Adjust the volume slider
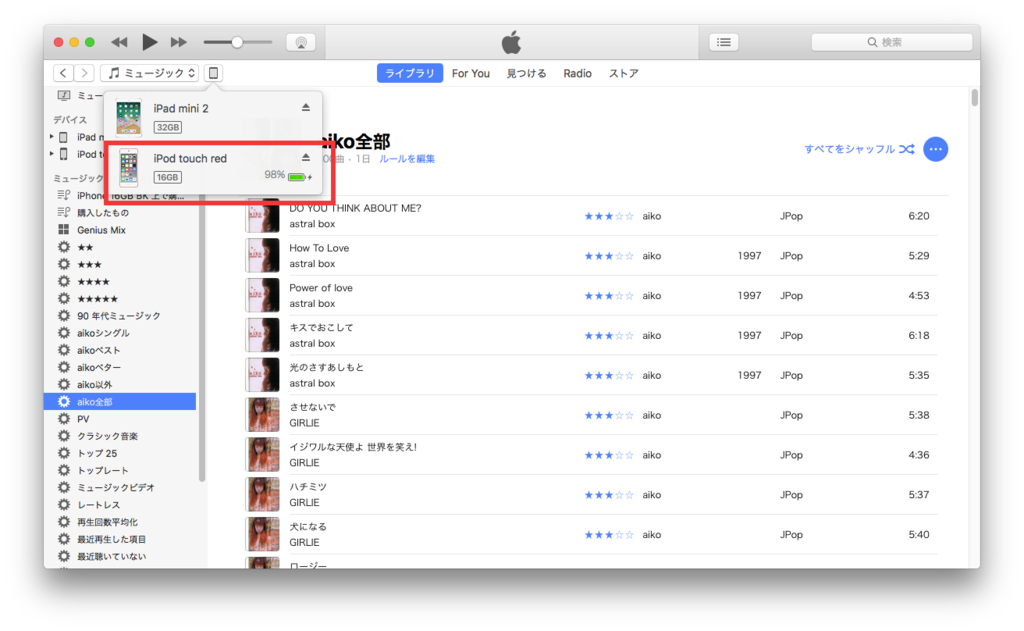1024x631 pixels. tap(238, 42)
